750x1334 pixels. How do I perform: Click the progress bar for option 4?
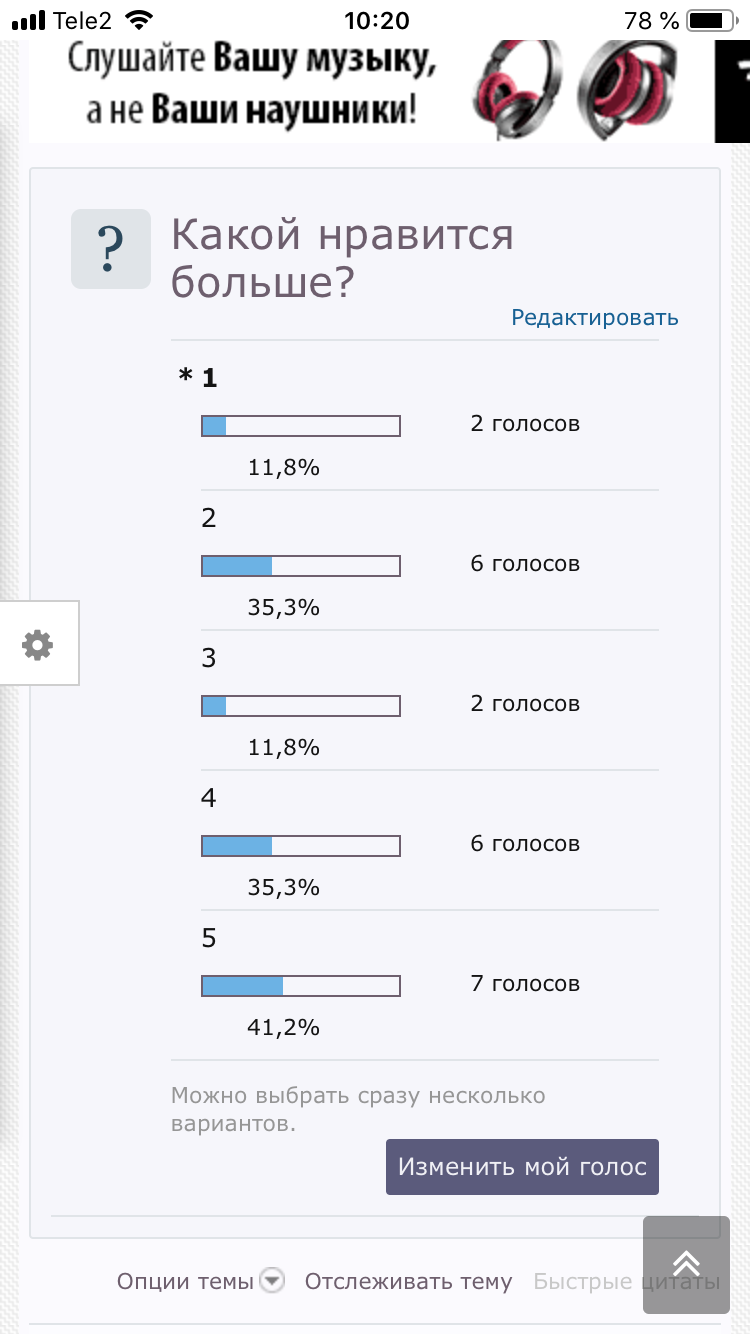(301, 846)
